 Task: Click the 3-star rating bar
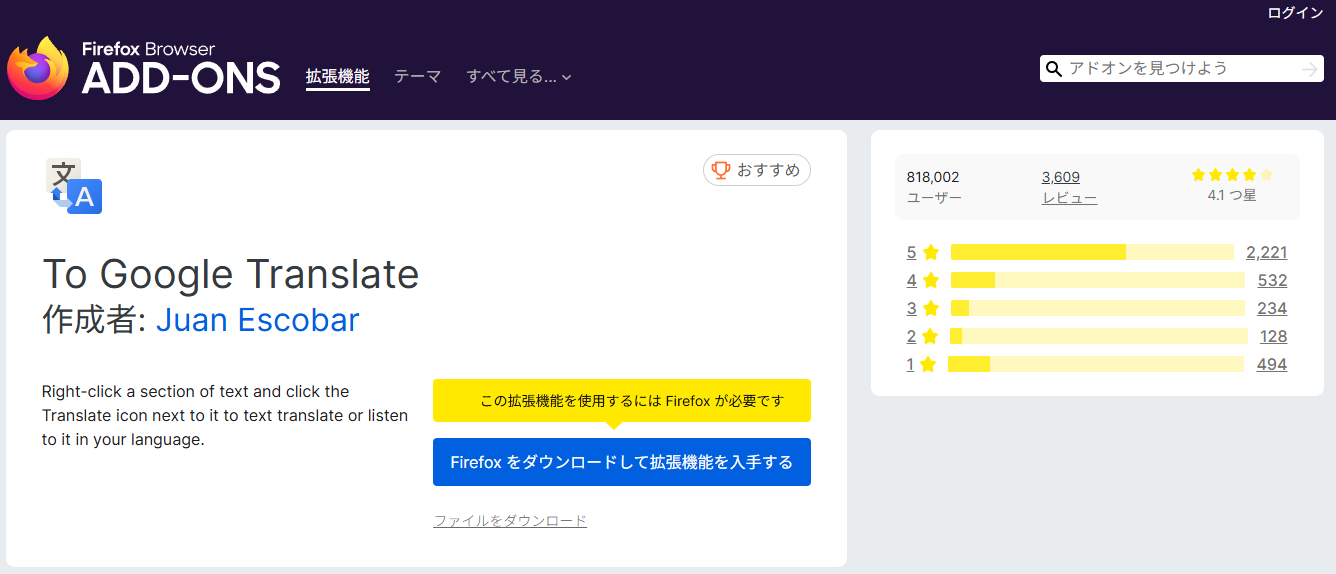(x=1098, y=308)
